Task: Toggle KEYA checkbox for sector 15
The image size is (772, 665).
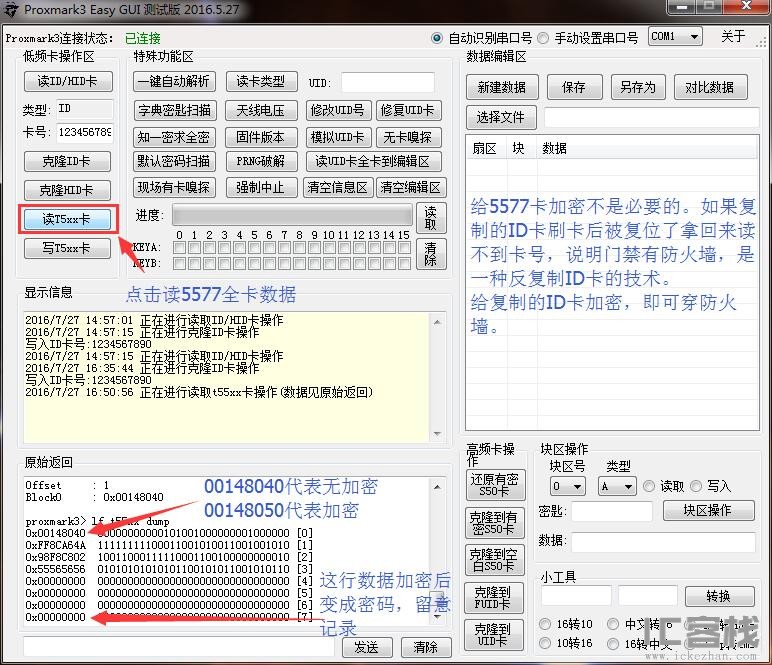Action: 404,248
